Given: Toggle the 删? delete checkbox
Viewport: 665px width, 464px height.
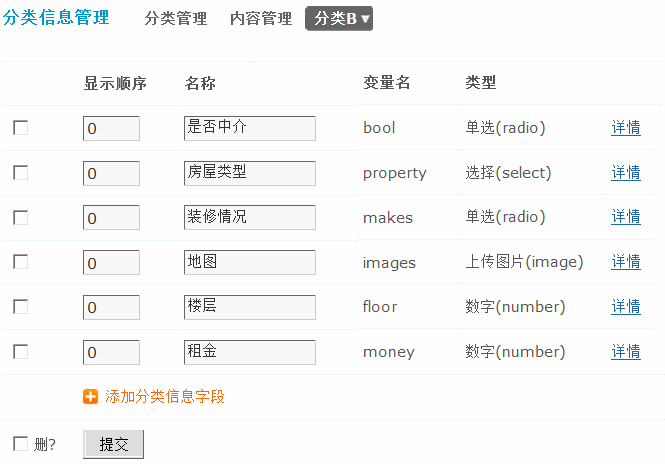Looking at the screenshot, I should coord(20,444).
